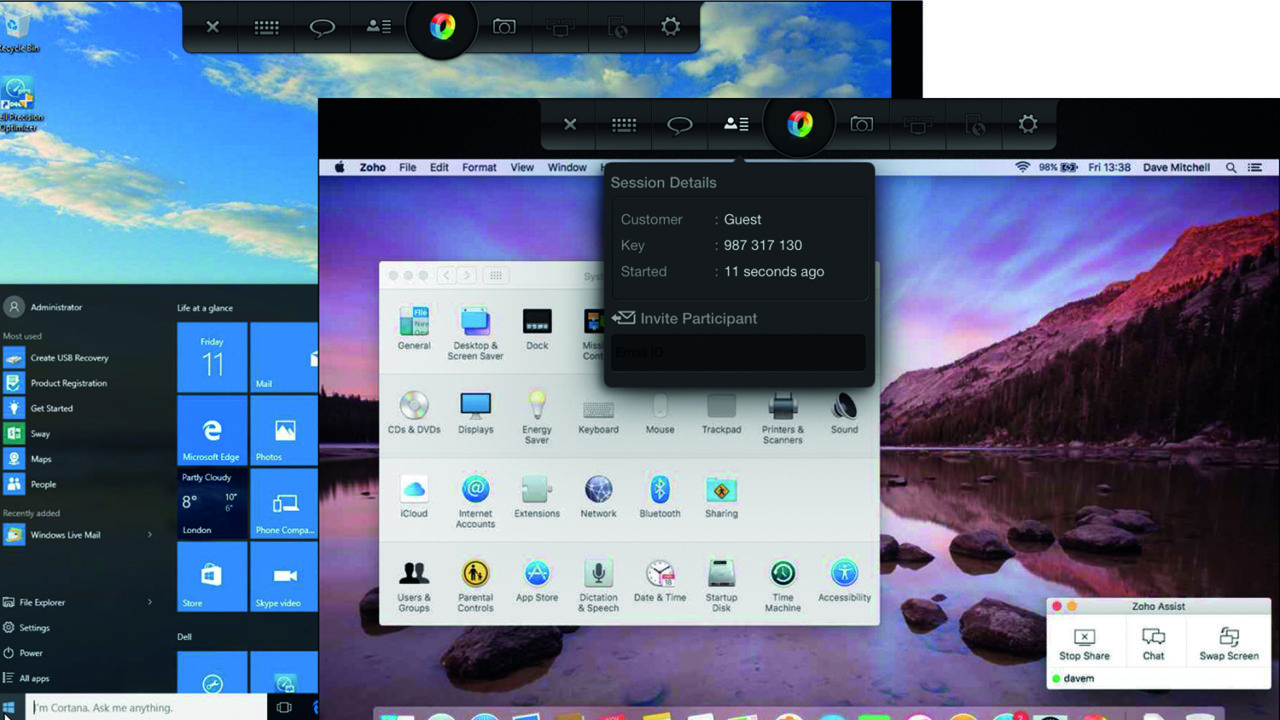Click the Email ID field under Invite Participant
1280x720 pixels.
738,353
